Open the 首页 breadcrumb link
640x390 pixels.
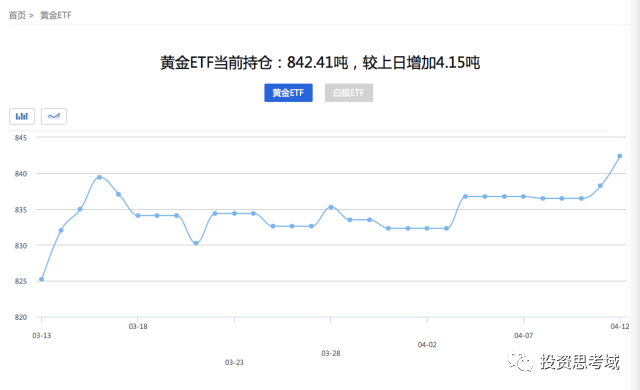[17, 16]
